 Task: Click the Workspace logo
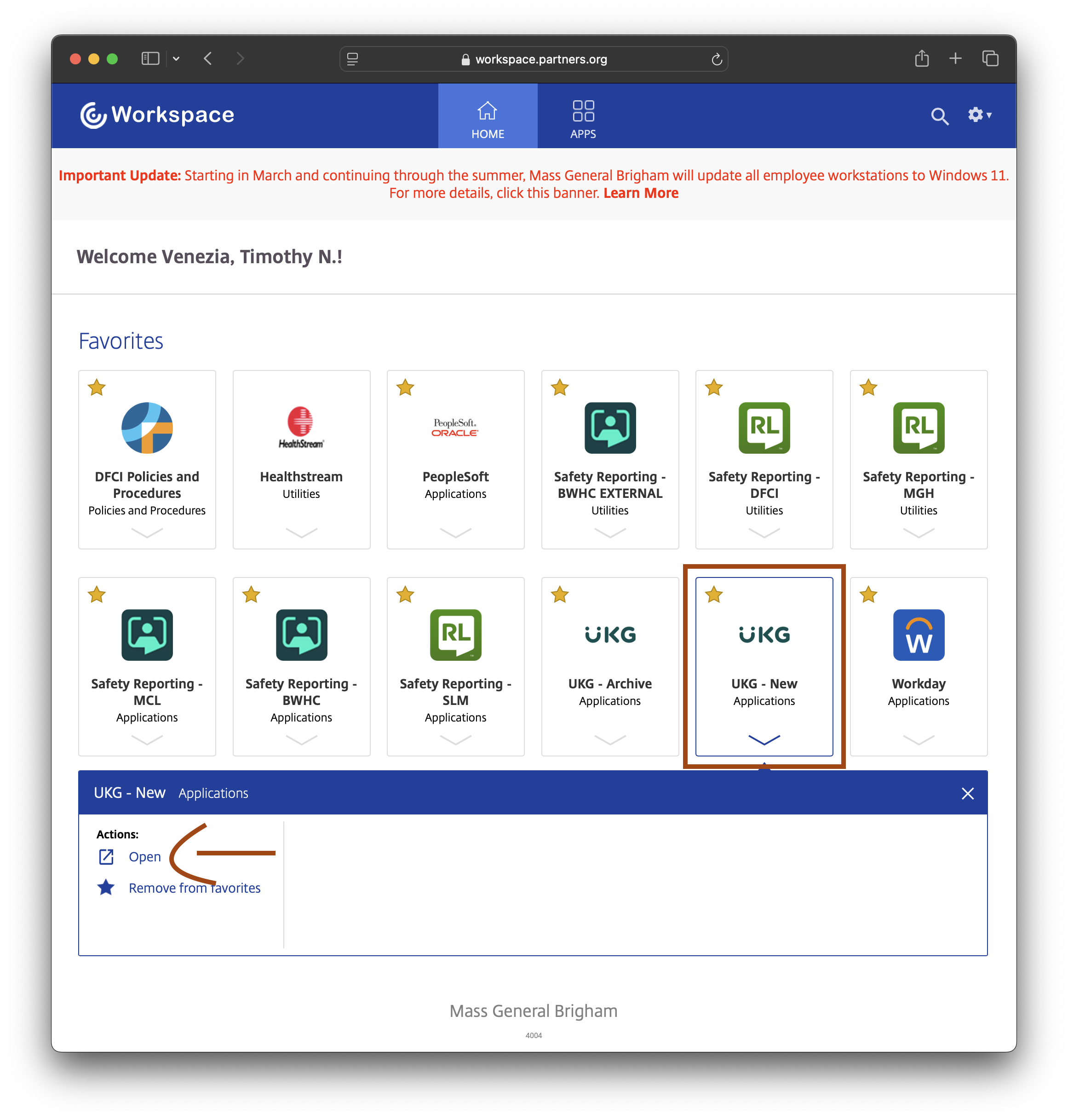coord(157,115)
